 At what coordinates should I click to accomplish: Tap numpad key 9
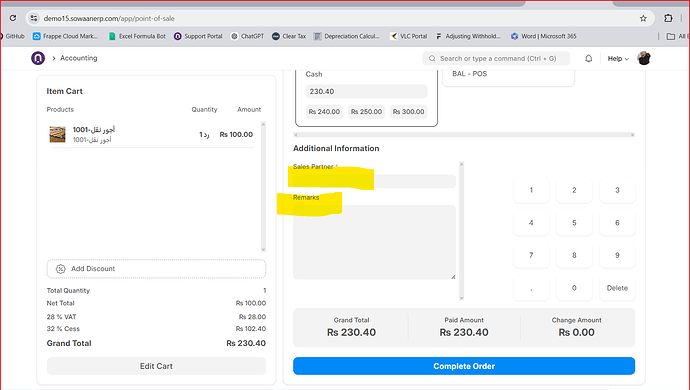coord(617,255)
